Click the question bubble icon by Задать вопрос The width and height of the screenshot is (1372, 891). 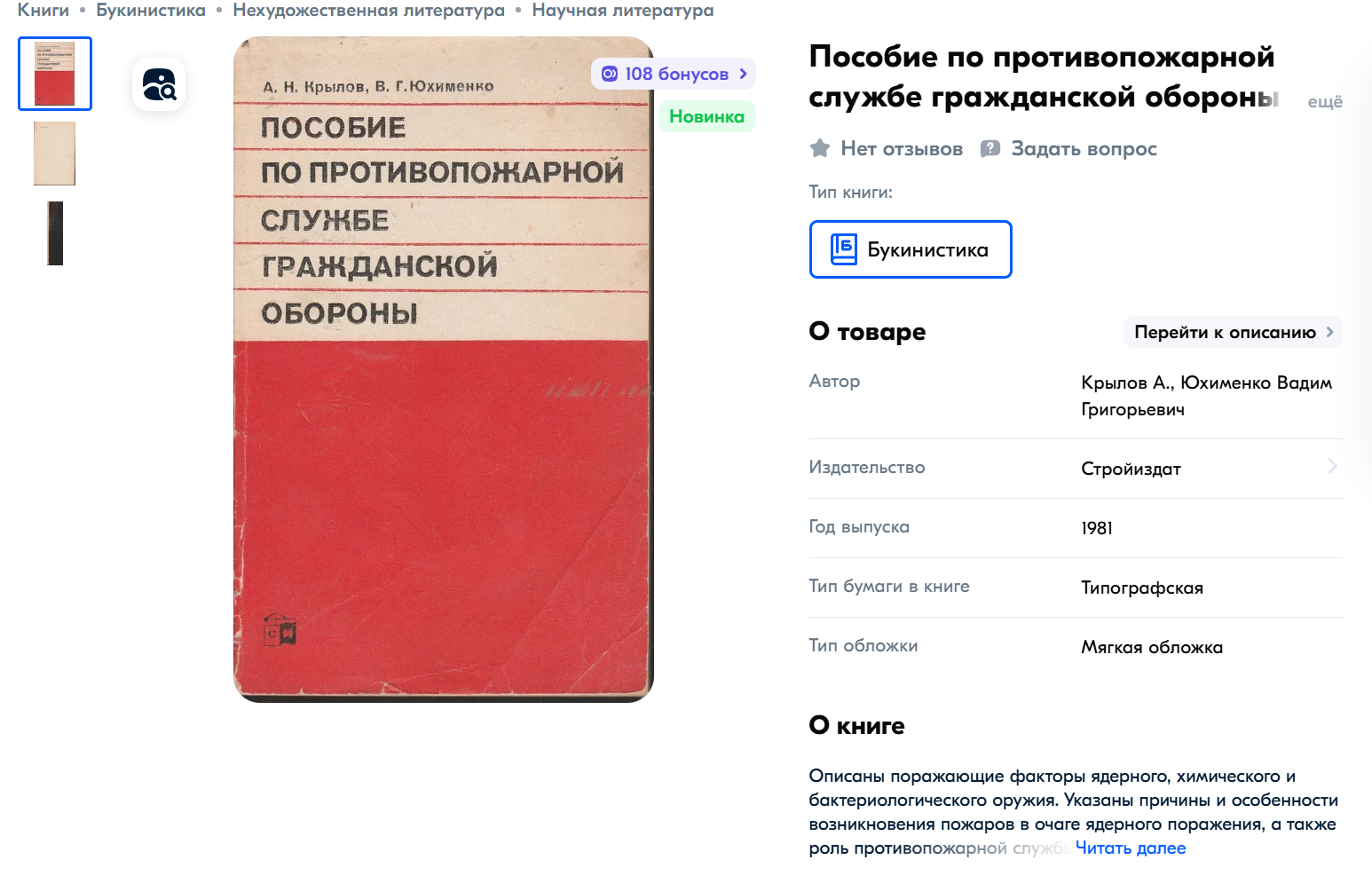point(990,148)
